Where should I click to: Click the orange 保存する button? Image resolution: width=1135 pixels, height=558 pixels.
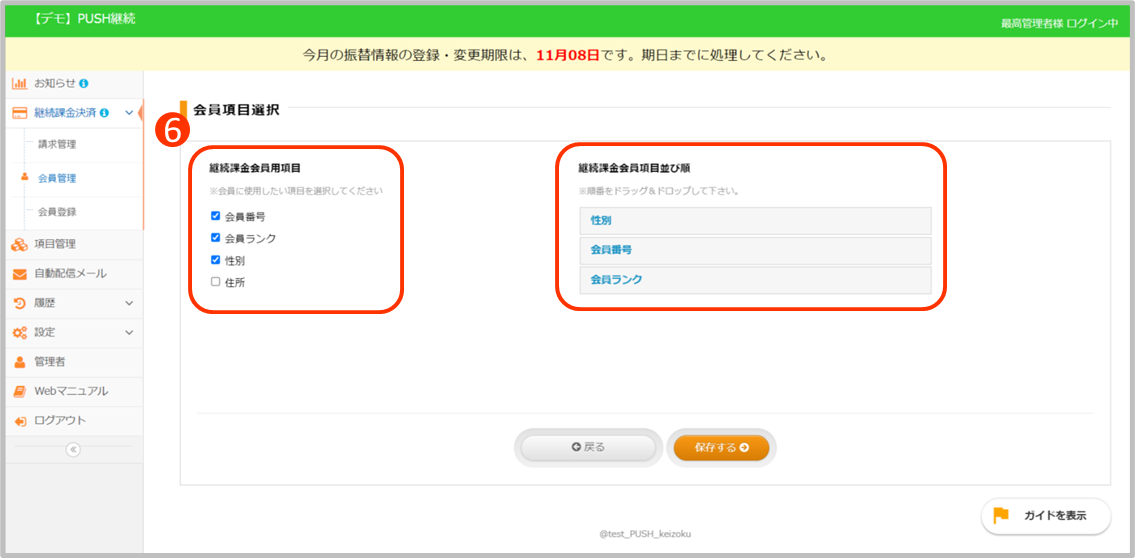(721, 447)
